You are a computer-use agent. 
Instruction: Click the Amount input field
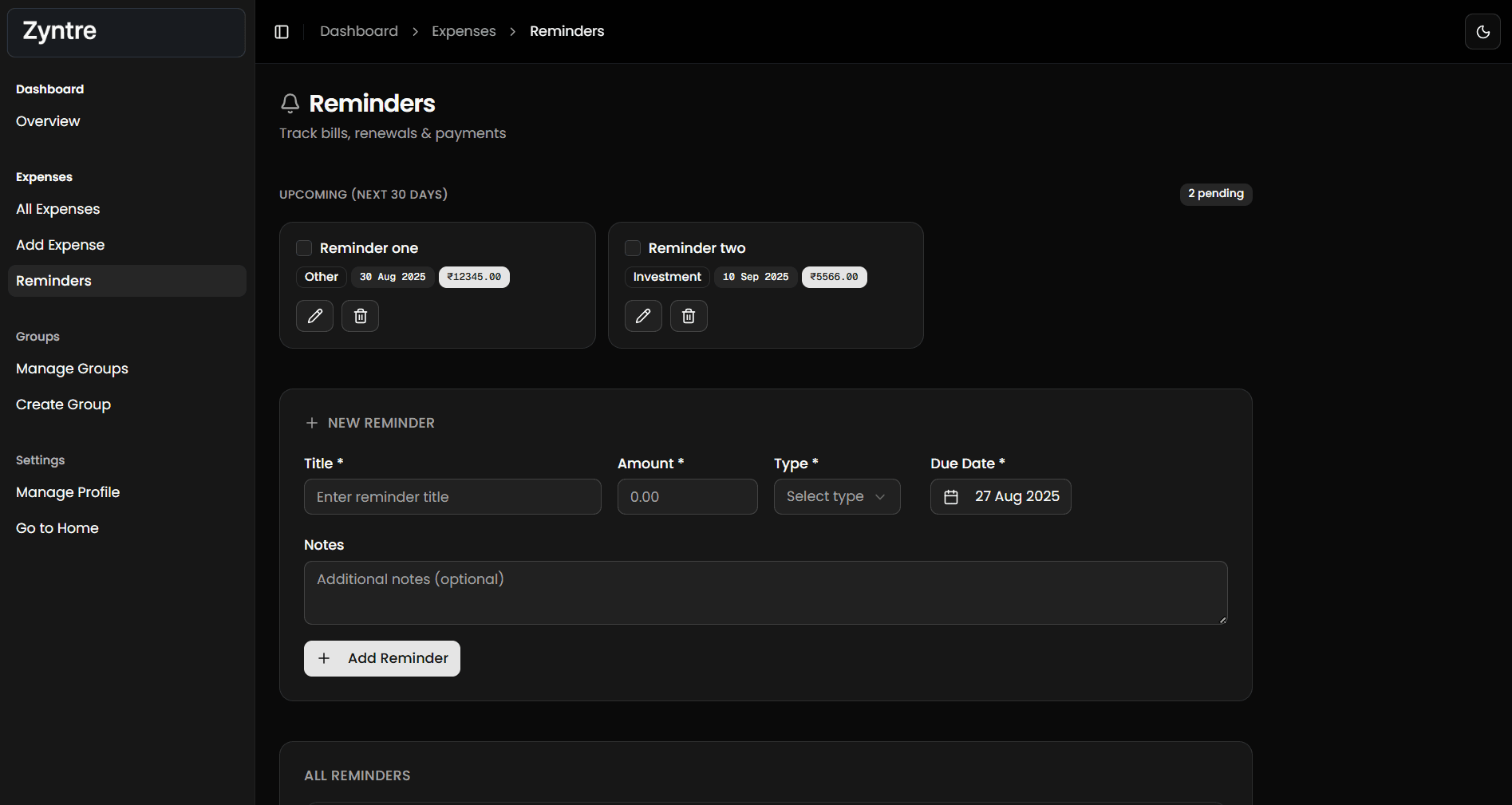pos(687,497)
